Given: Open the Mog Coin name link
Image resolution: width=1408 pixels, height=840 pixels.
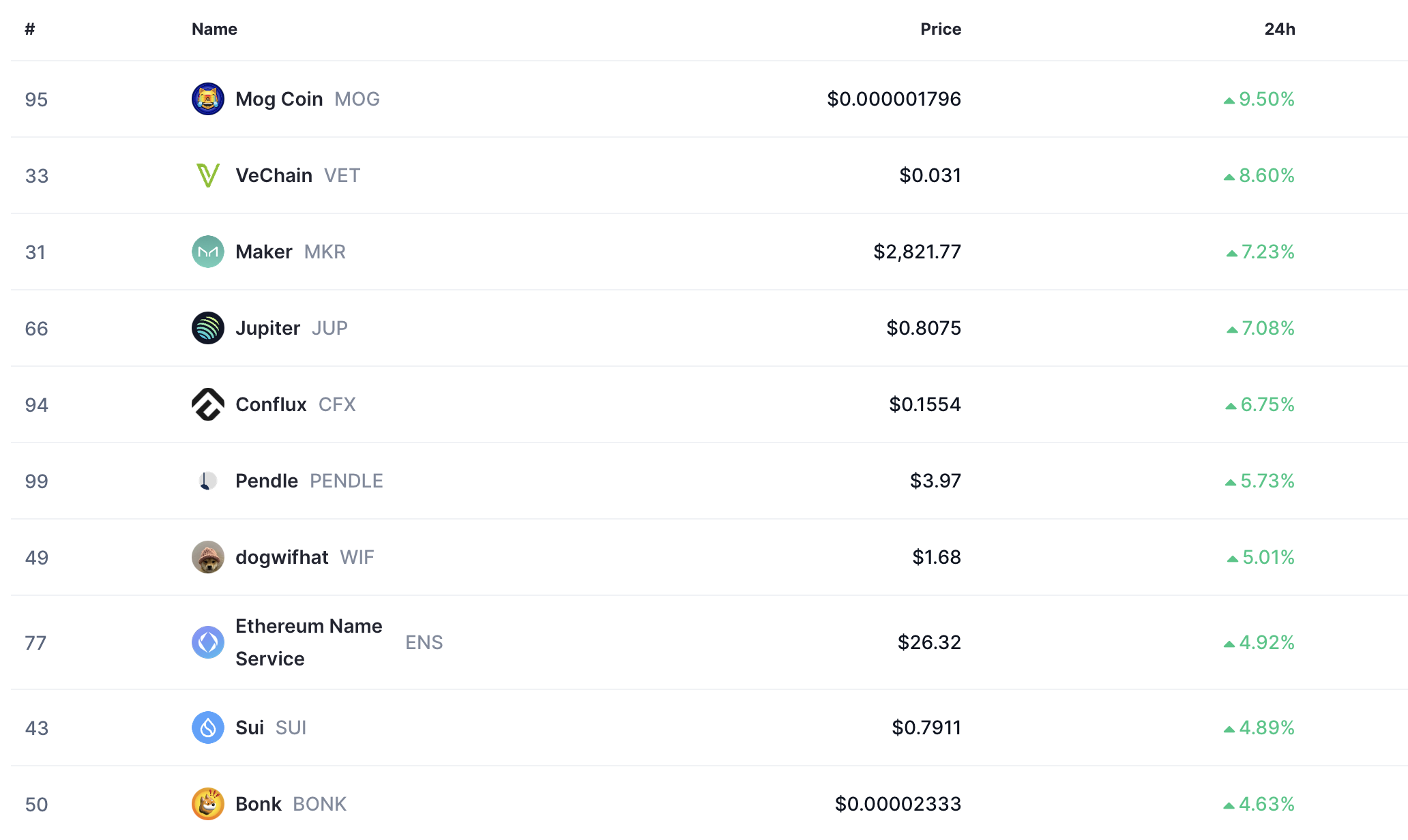Looking at the screenshot, I should [279, 99].
